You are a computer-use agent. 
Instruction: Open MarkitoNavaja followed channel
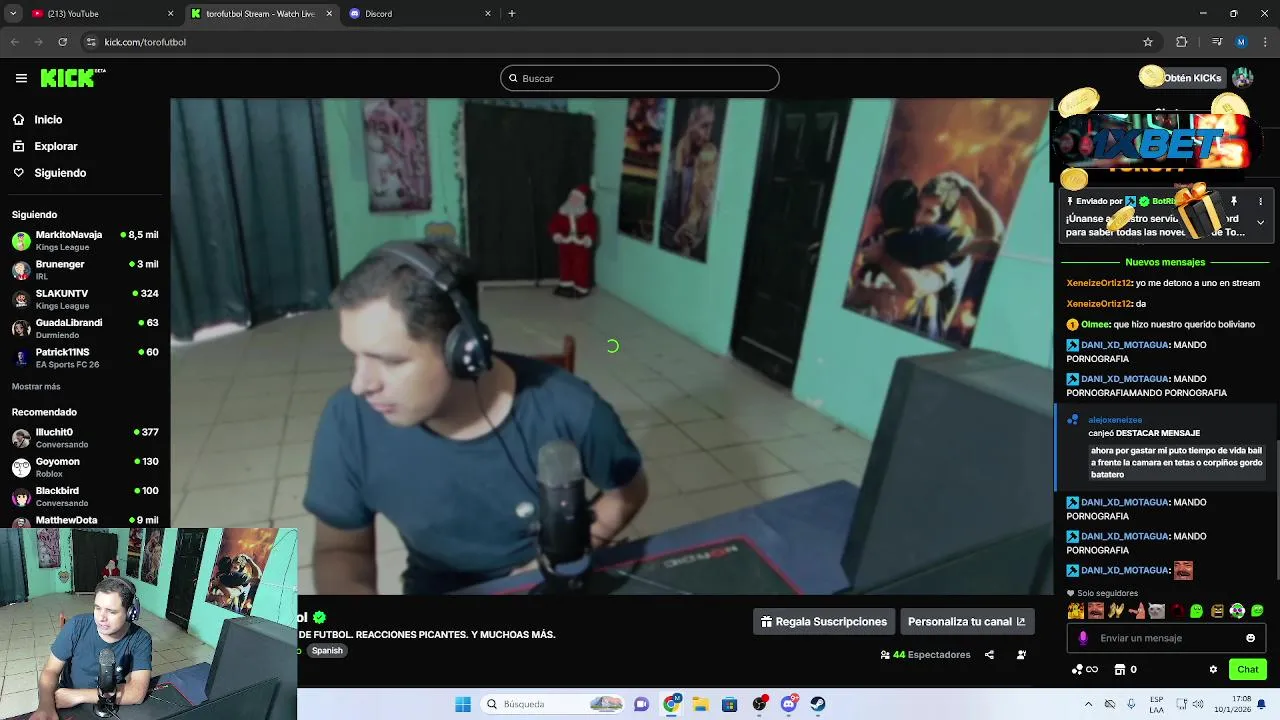coord(85,241)
